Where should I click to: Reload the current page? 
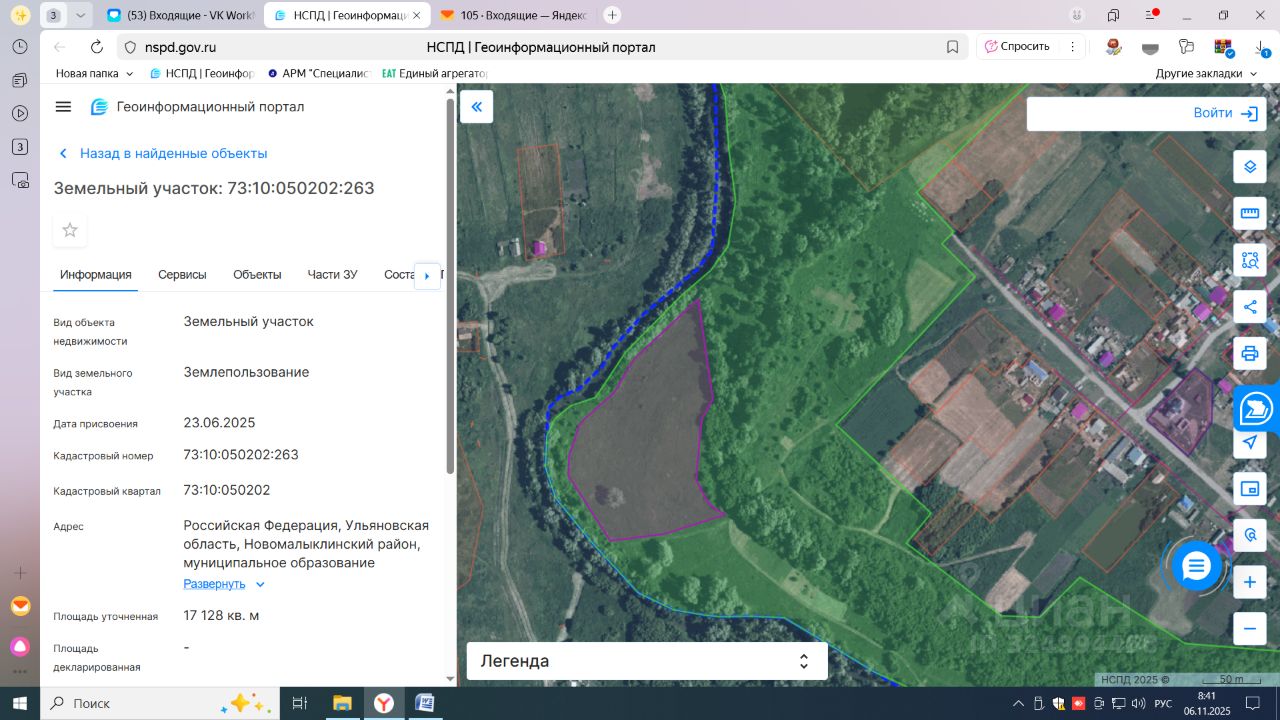(96, 47)
